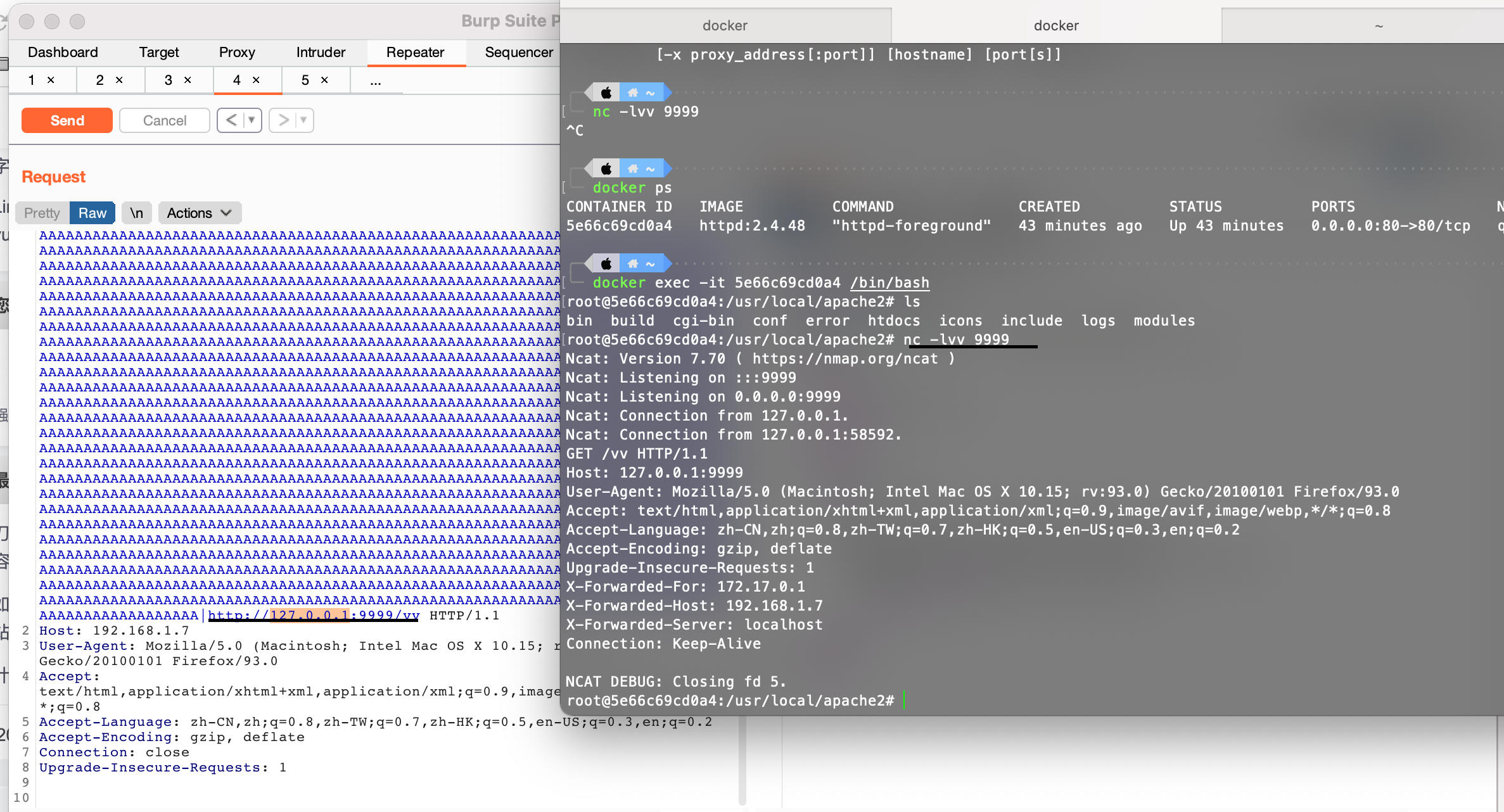
Task: Send the Repeater request
Action: click(67, 120)
